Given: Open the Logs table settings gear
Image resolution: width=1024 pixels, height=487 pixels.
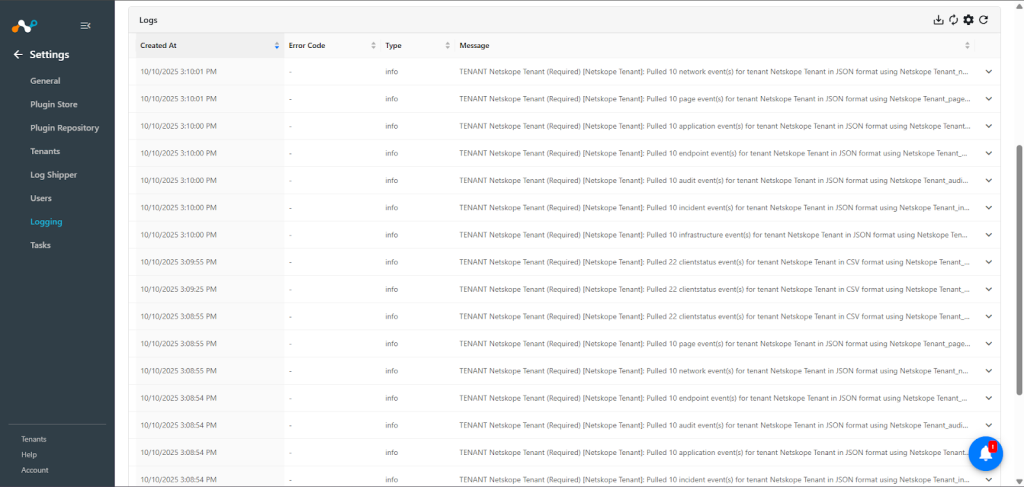Looking at the screenshot, I should 968,20.
